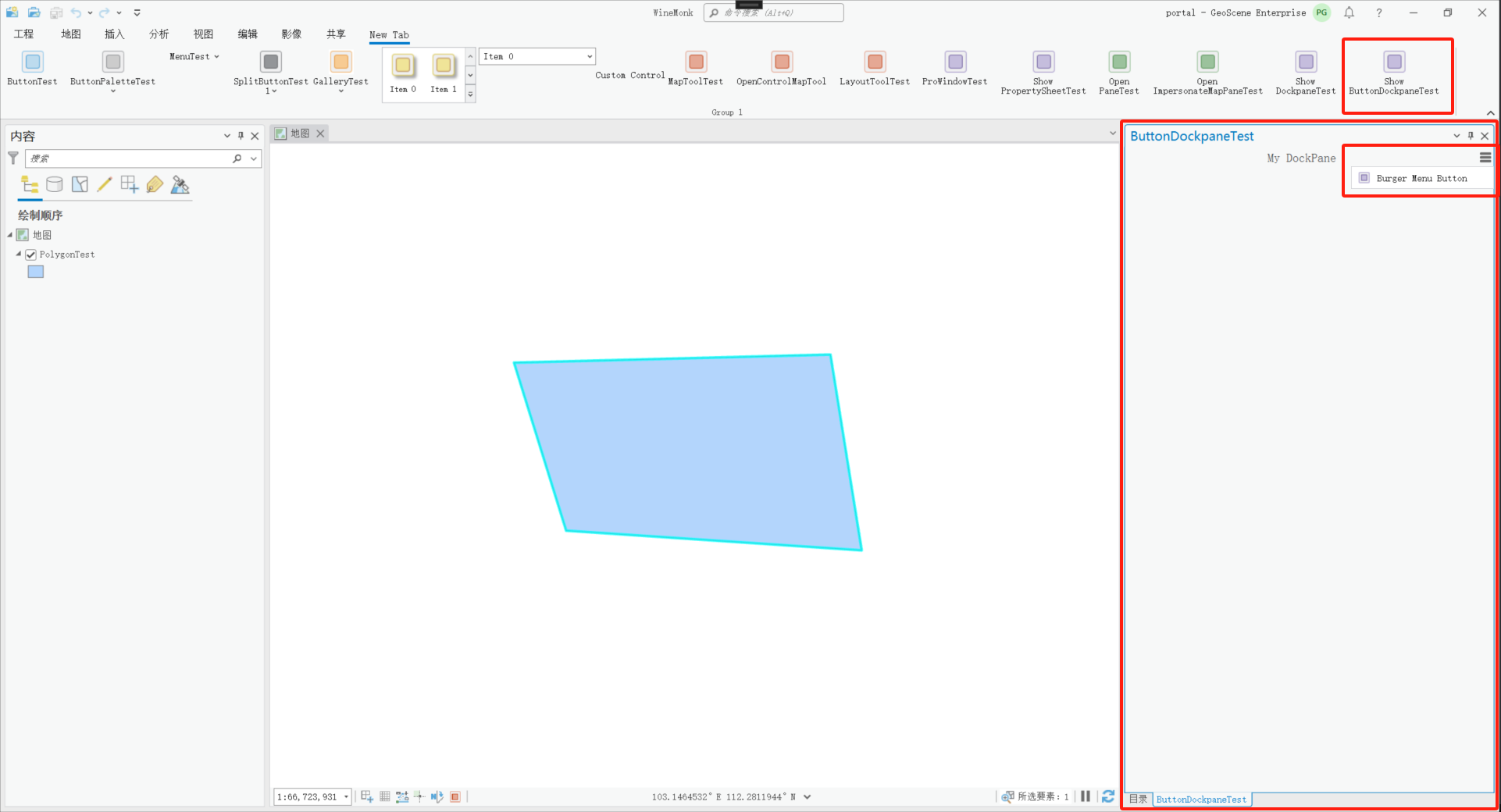1501x812 pixels.
Task: Select gallery Item 0
Action: click(403, 73)
